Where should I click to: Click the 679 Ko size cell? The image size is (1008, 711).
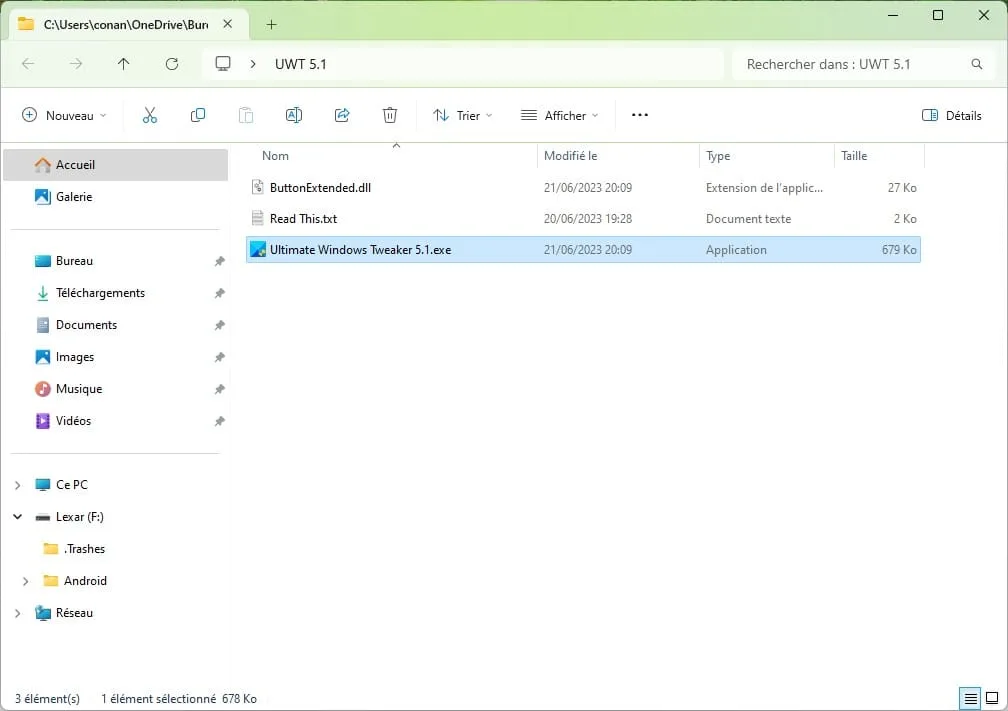coord(899,249)
